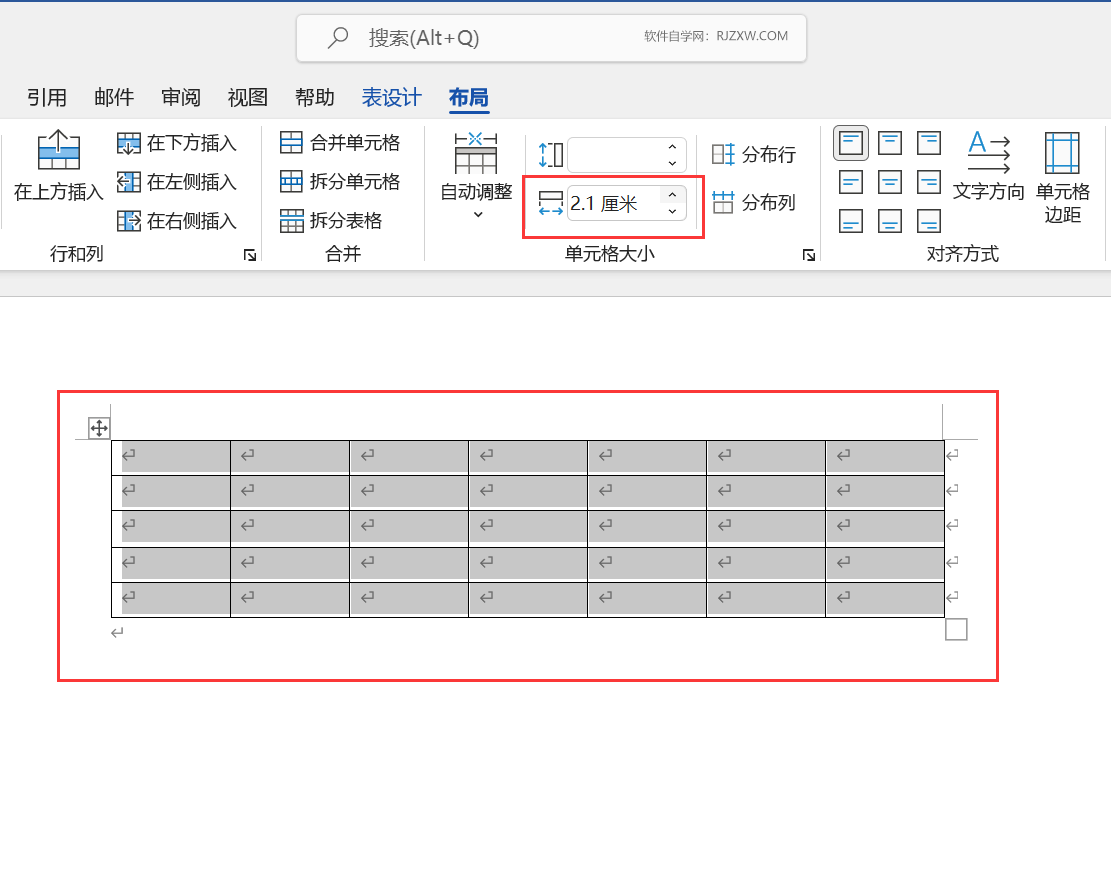Click the 拆分单元格 split cells icon
This screenshot has height=879, width=1111.
(x=291, y=182)
